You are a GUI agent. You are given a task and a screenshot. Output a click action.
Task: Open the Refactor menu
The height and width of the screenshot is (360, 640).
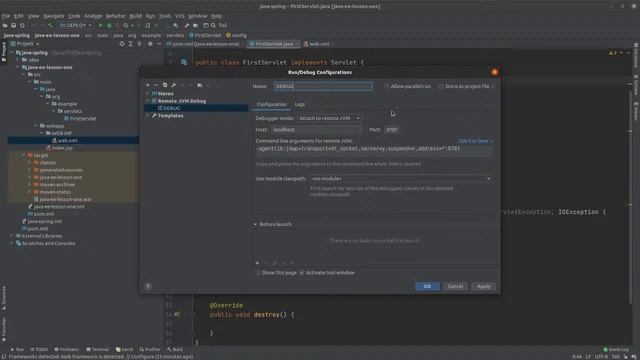116,16
